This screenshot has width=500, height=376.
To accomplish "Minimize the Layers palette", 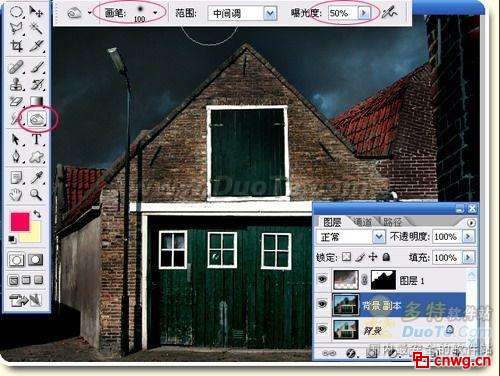I will pyautogui.click(x=460, y=209).
